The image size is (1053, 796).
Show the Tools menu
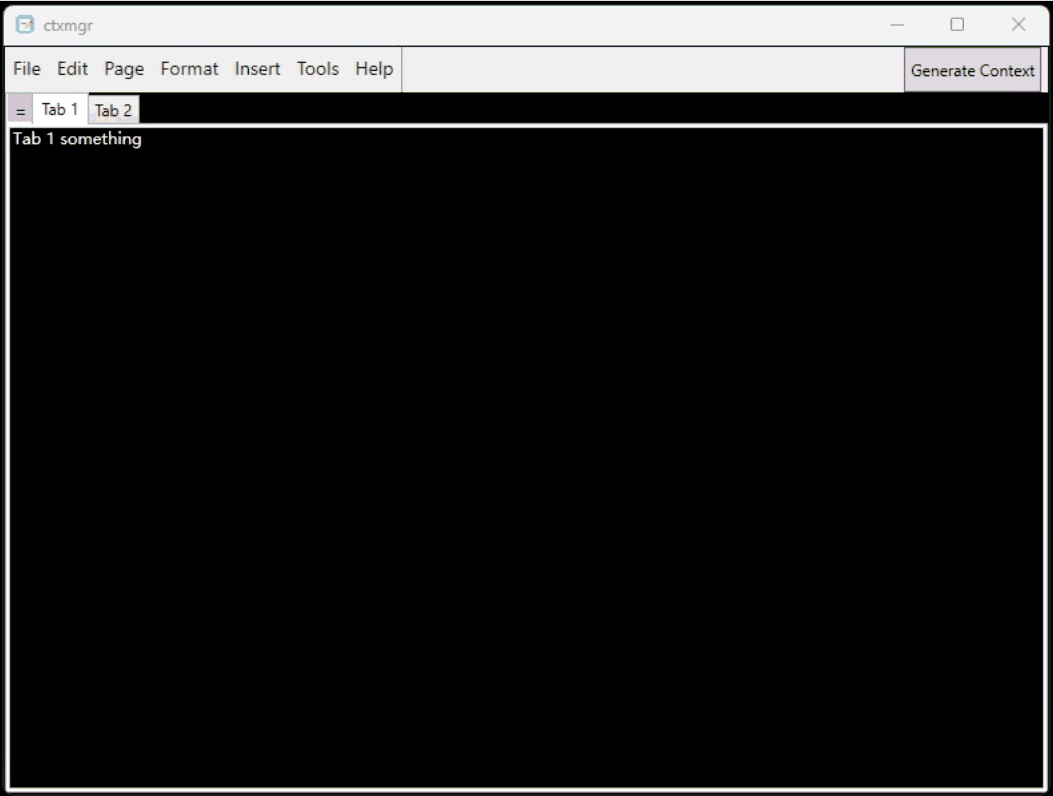[317, 69]
